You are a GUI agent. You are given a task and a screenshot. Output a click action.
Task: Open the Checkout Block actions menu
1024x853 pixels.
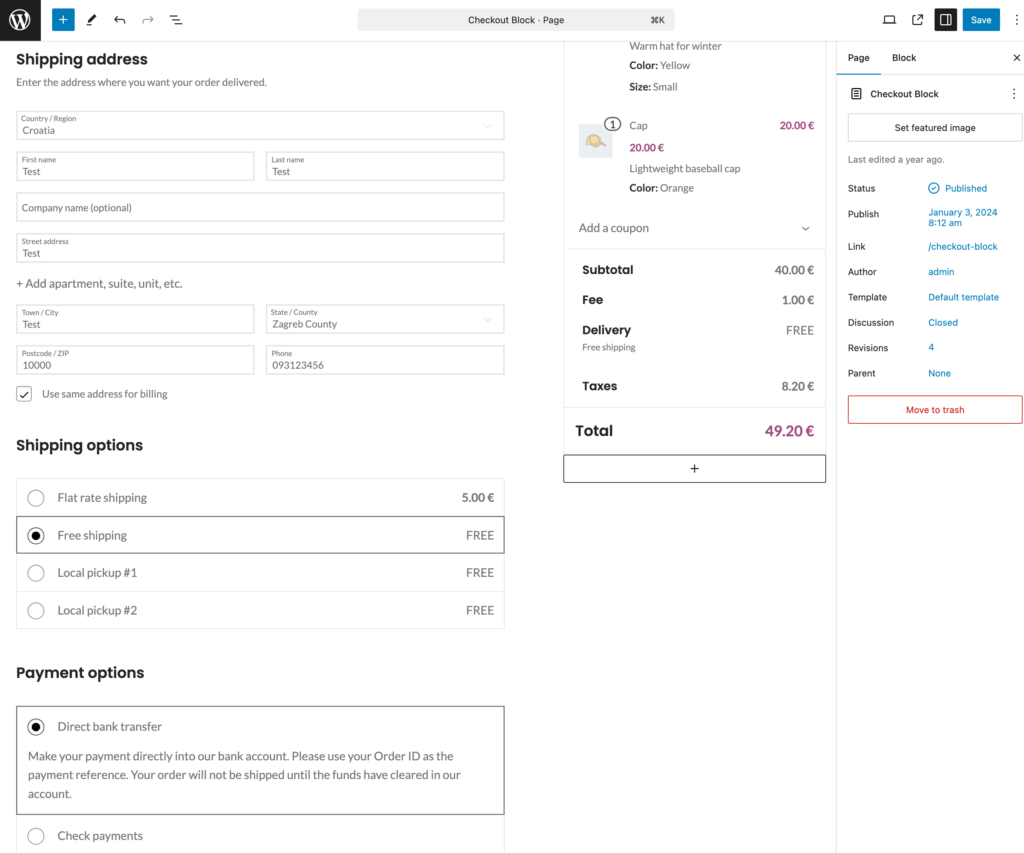click(1013, 94)
